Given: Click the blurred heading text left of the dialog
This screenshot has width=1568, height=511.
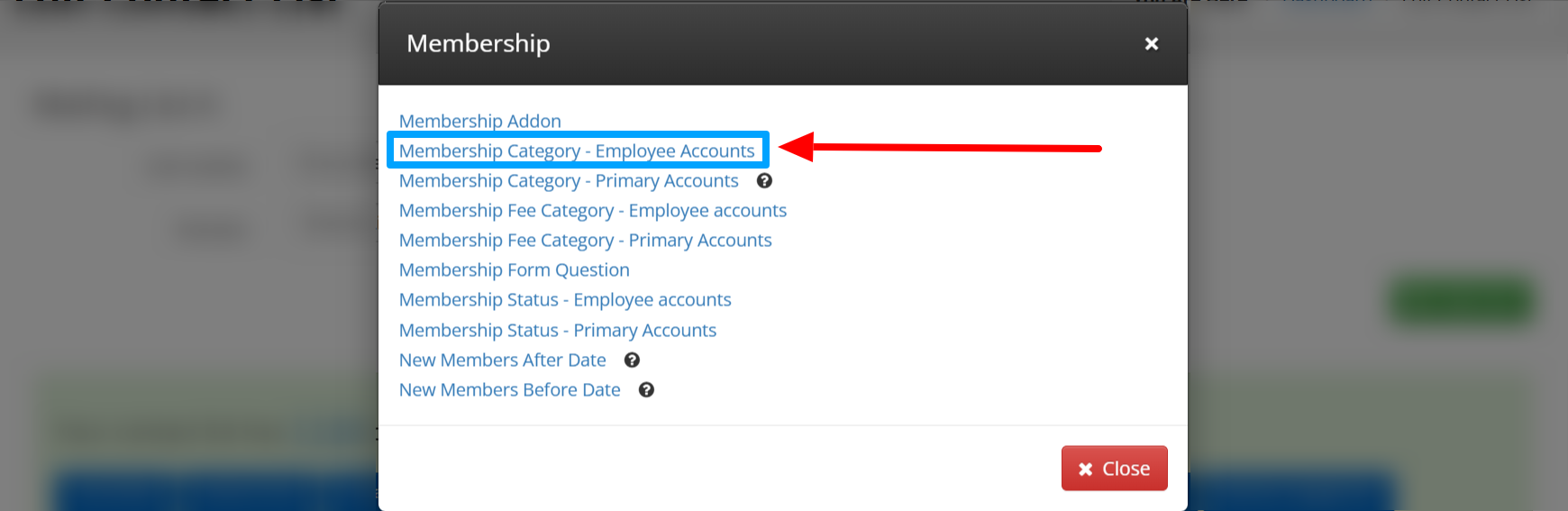Looking at the screenshot, I should [126, 106].
